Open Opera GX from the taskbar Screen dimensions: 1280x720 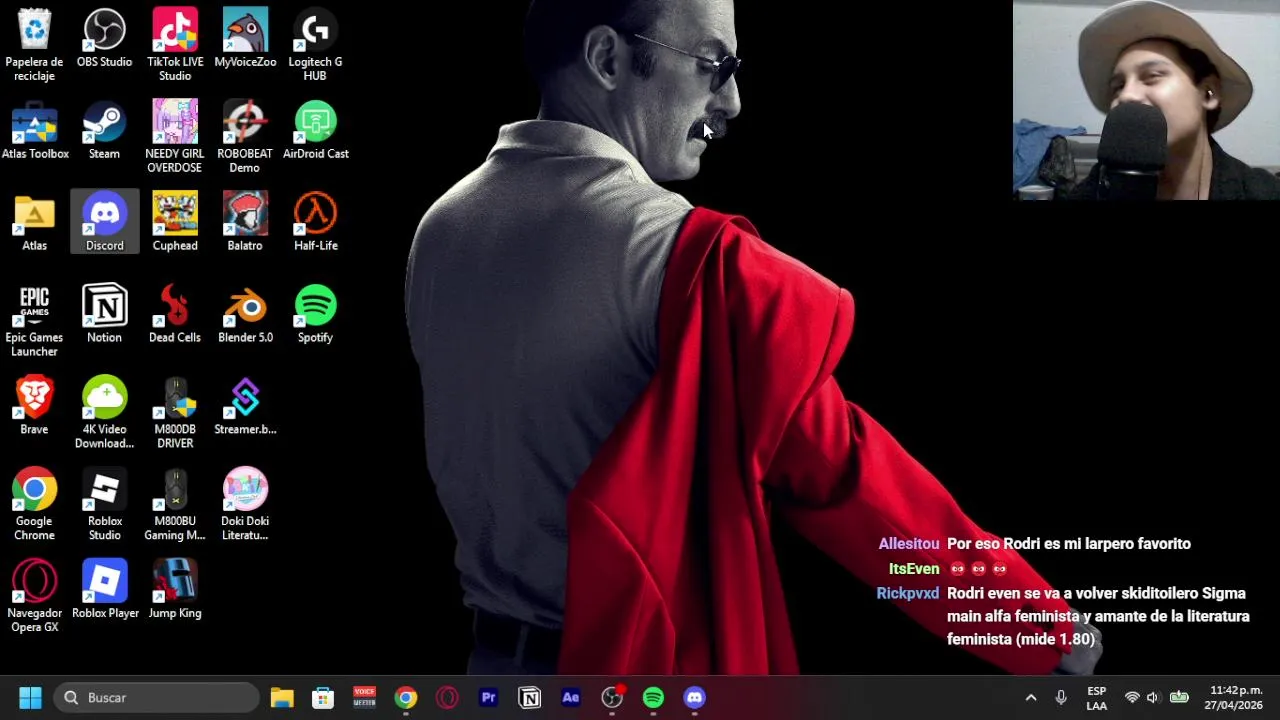447,697
